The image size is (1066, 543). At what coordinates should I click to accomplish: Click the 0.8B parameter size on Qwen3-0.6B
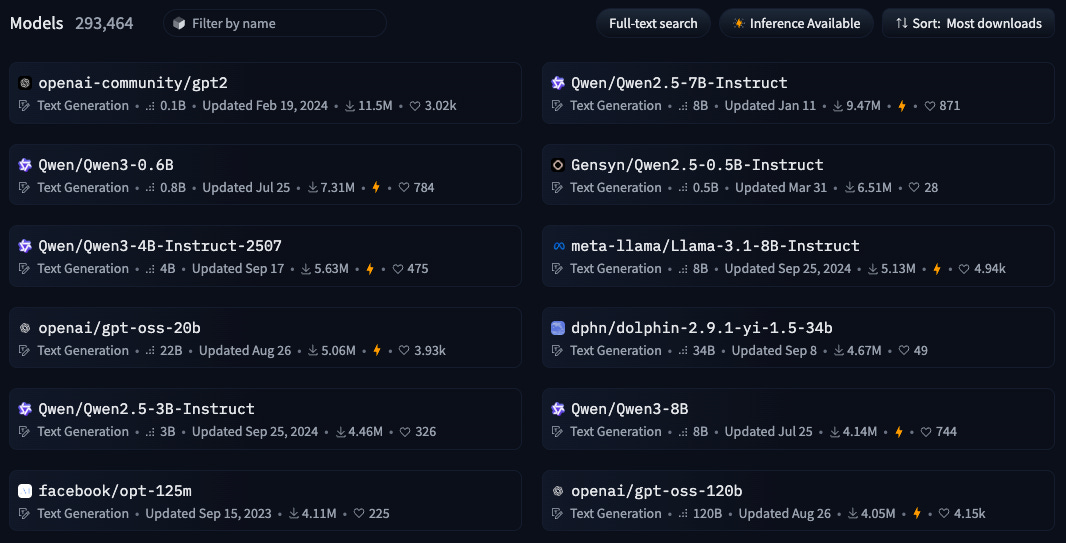click(173, 188)
